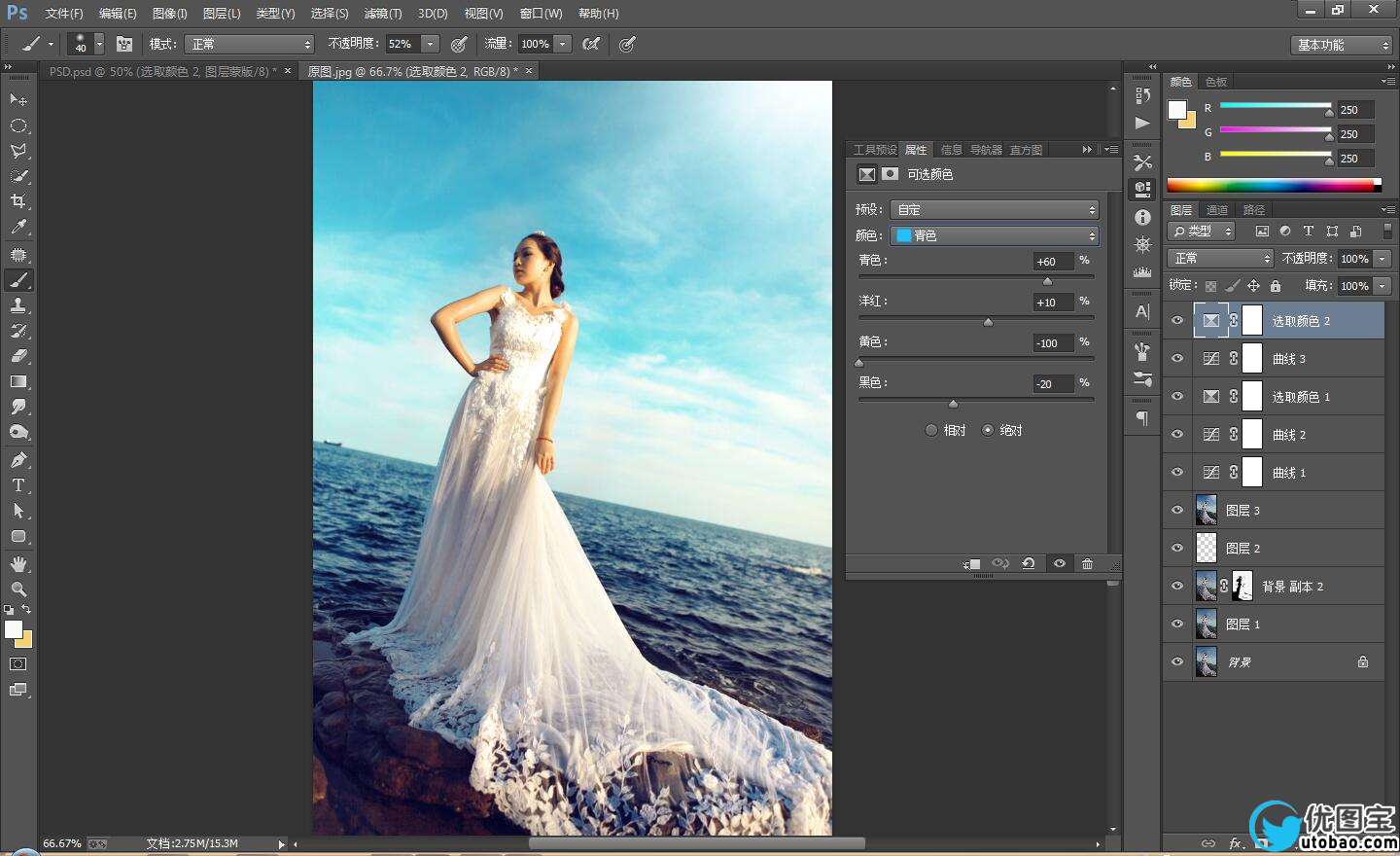Screen dimensions: 1400x856
Task: Switch to the 通道 tab
Action: click(x=1216, y=210)
